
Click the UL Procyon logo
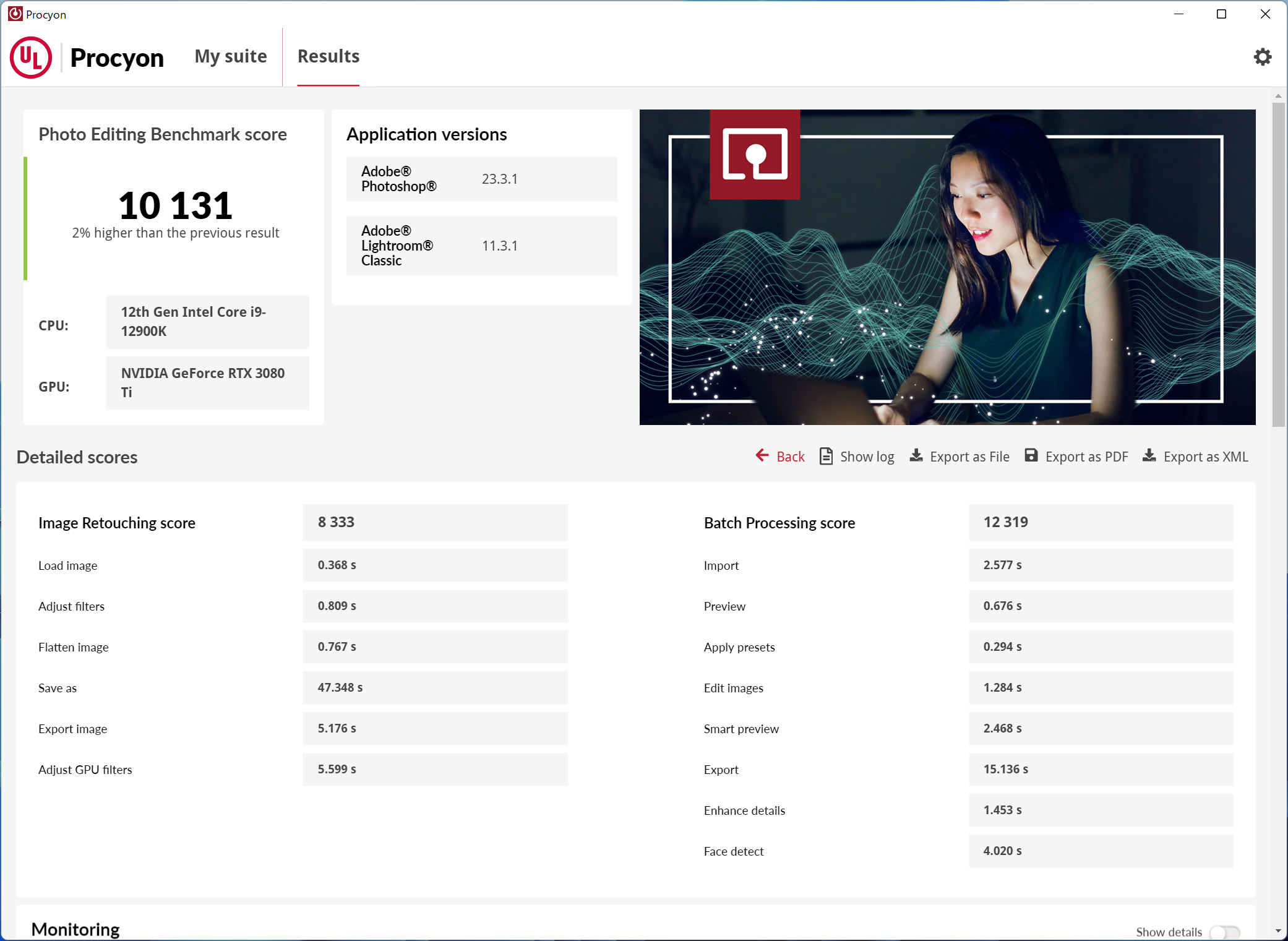[31, 57]
